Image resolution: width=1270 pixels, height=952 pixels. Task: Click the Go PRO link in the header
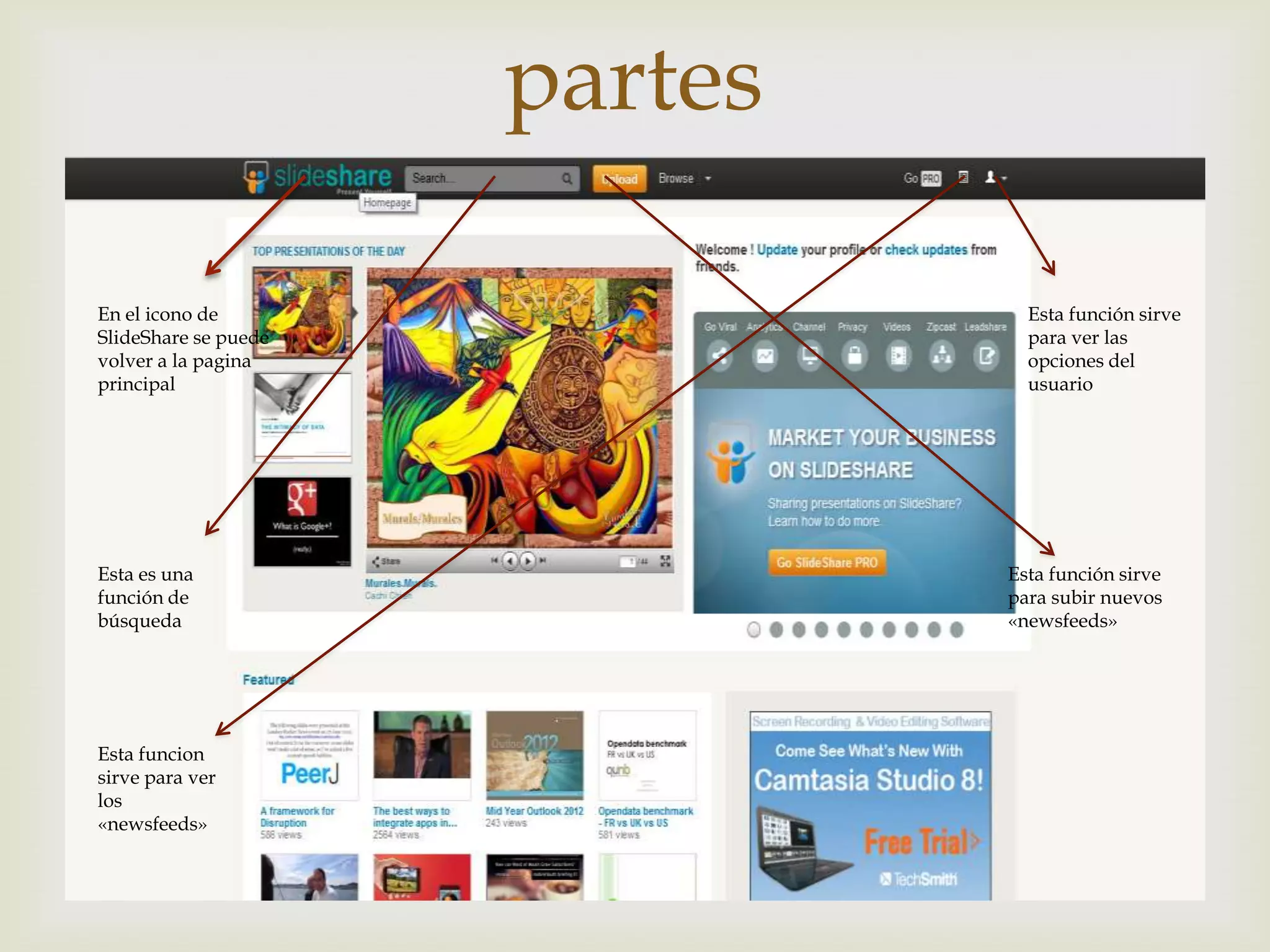[922, 178]
